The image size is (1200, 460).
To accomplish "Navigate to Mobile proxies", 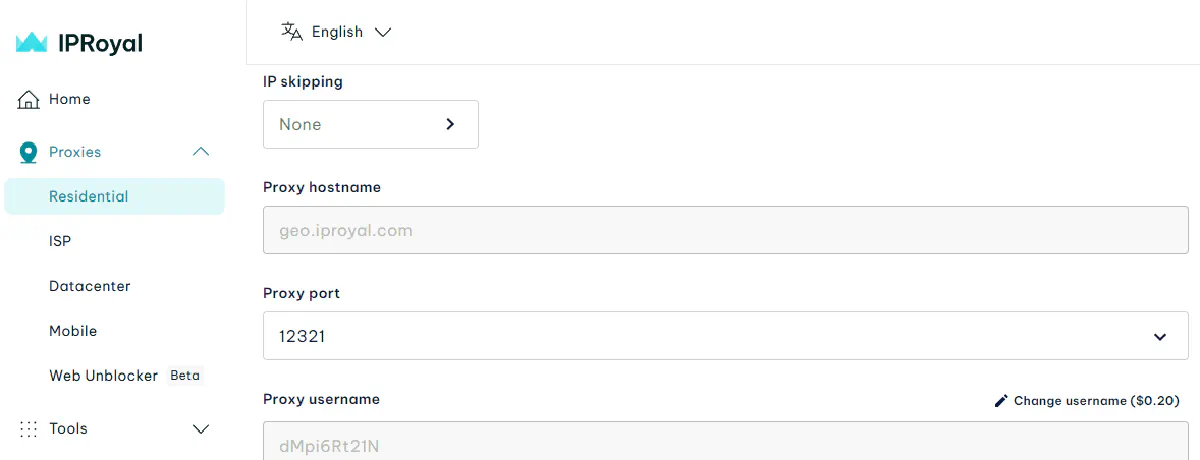I will tap(73, 331).
